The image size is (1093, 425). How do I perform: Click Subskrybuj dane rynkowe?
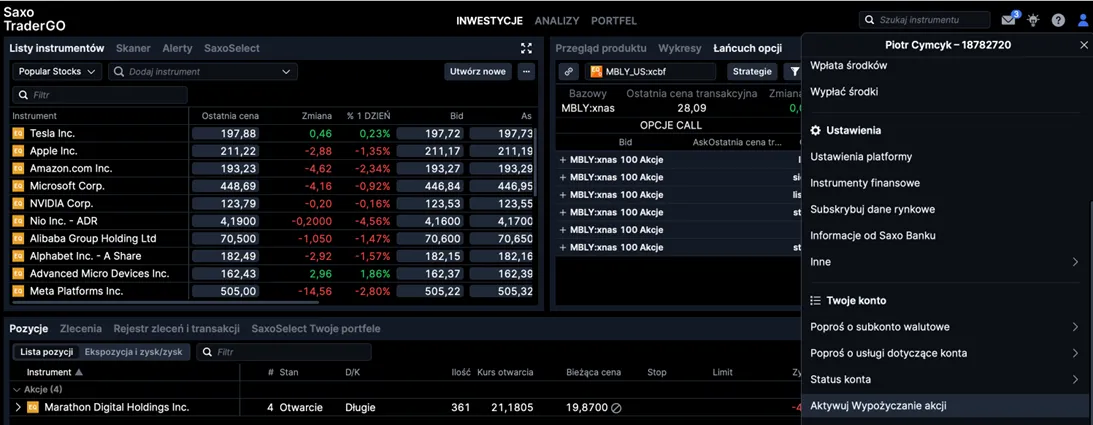pyautogui.click(x=873, y=209)
